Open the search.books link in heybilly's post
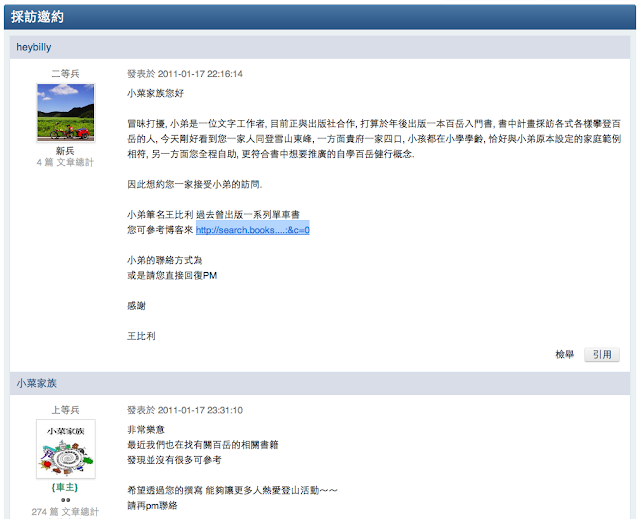The height and width of the screenshot is (519, 640). point(253,230)
